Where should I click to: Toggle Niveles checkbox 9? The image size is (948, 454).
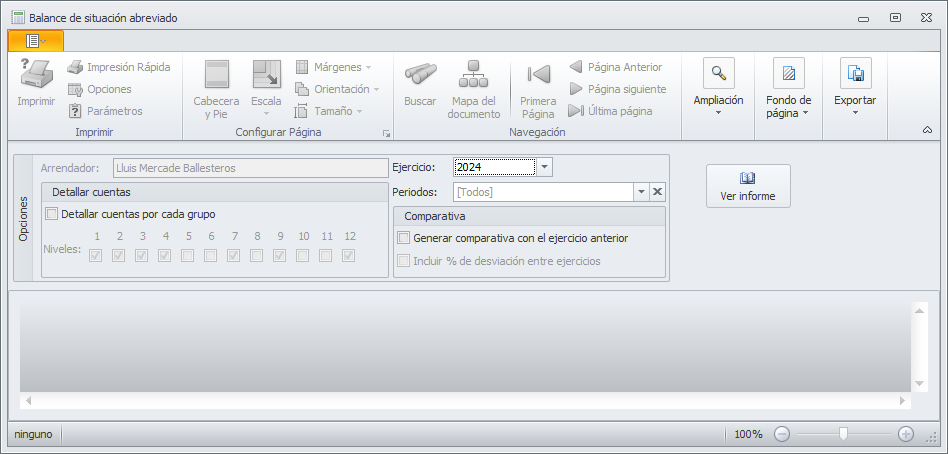(279, 256)
